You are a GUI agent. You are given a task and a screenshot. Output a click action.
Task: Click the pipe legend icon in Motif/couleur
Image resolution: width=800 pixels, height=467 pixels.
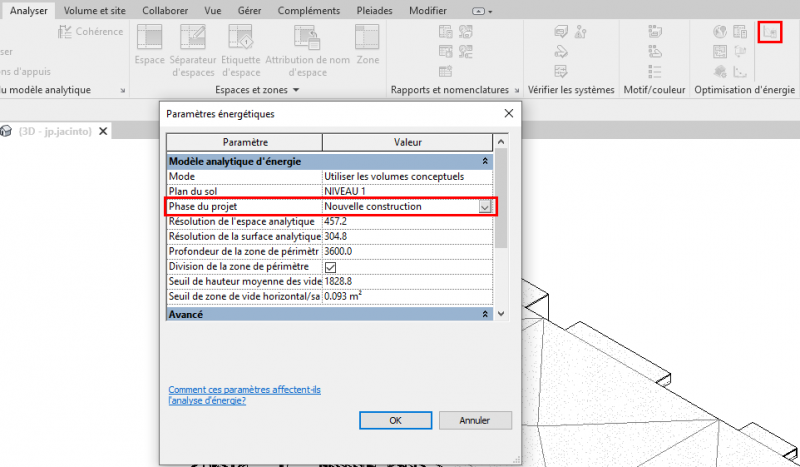(x=655, y=52)
